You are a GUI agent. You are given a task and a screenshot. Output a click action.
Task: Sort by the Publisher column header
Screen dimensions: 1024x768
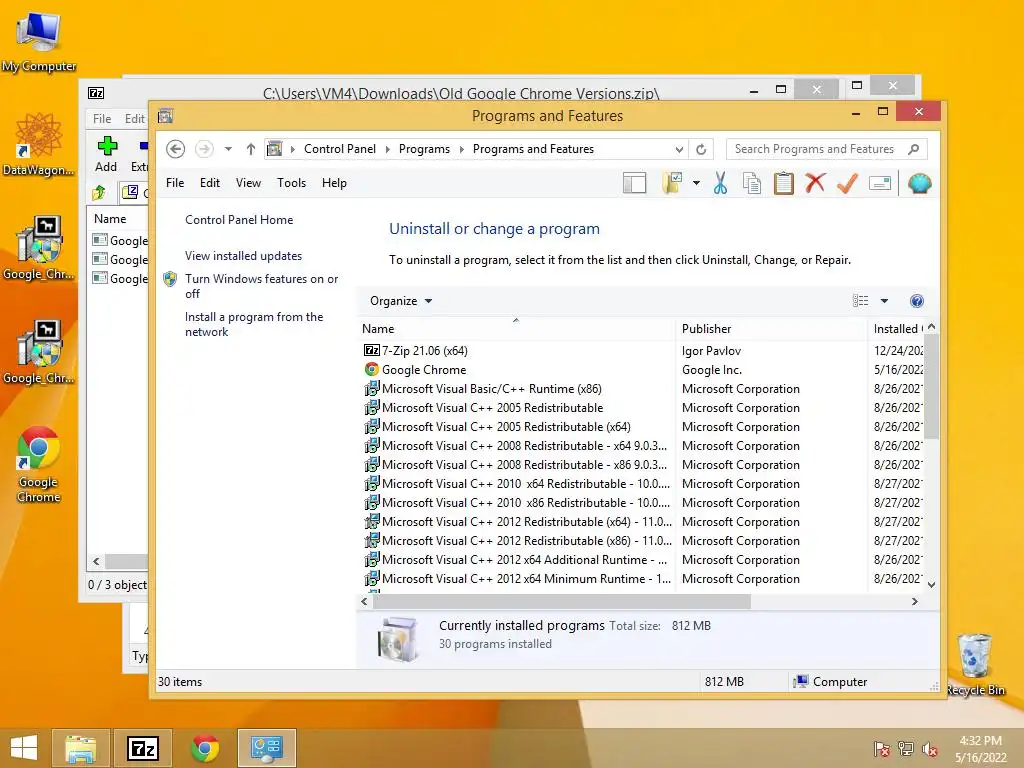[771, 328]
